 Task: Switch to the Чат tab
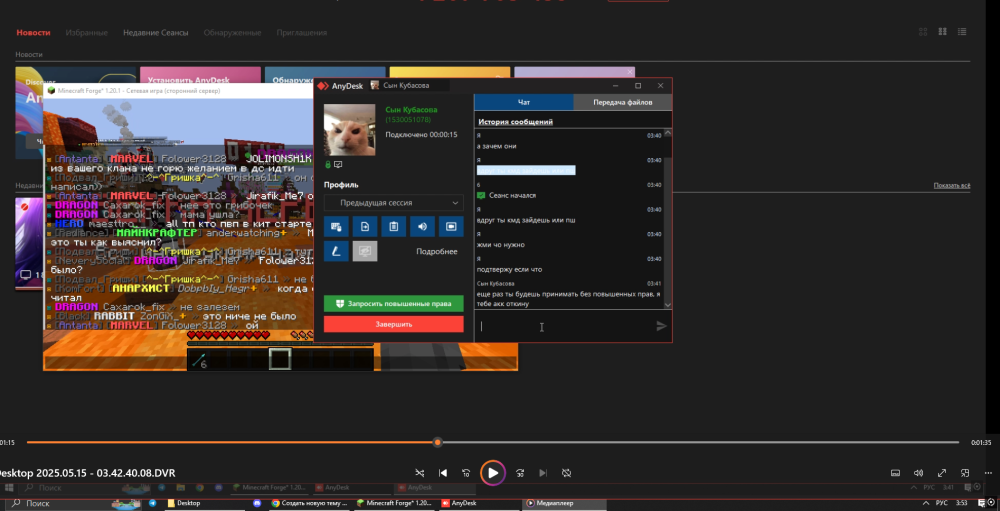[x=524, y=102]
